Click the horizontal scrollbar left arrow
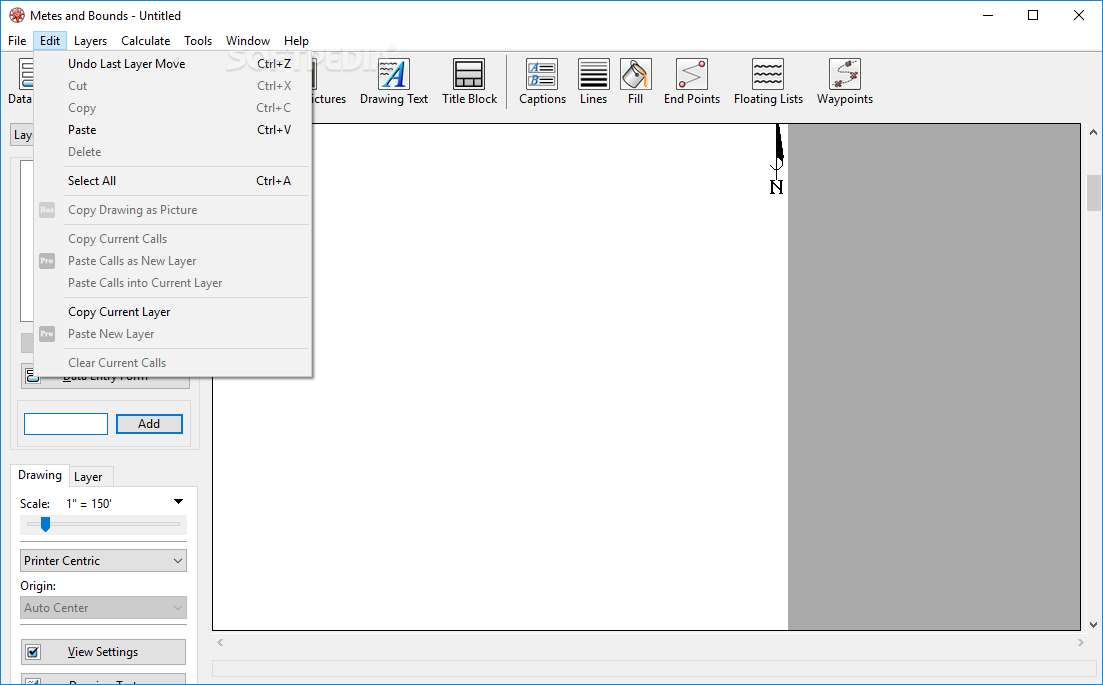Image resolution: width=1103 pixels, height=685 pixels. 220,642
